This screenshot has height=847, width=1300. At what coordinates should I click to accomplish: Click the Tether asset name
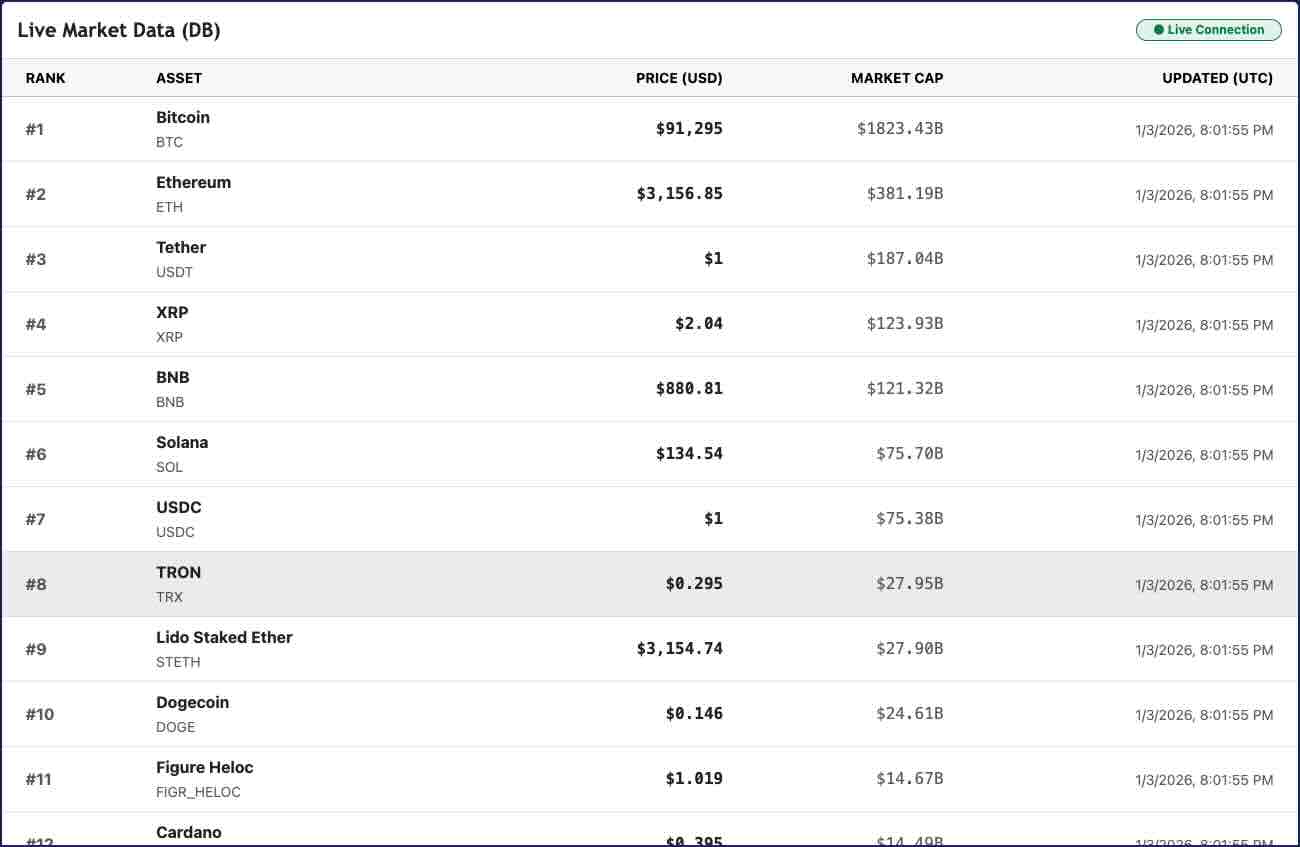pos(181,248)
